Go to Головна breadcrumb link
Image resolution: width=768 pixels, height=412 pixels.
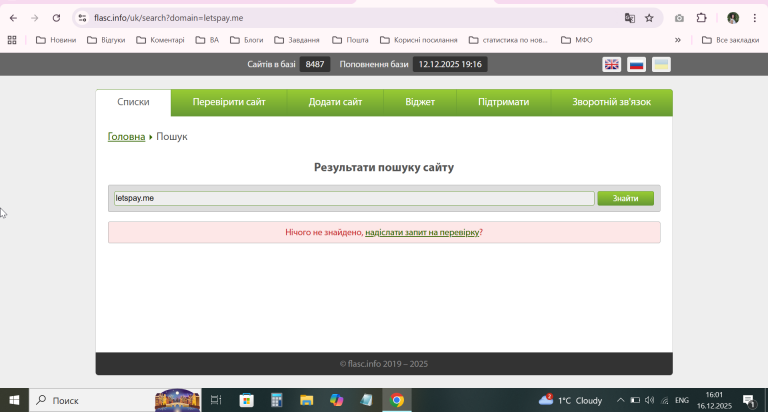[x=126, y=137]
